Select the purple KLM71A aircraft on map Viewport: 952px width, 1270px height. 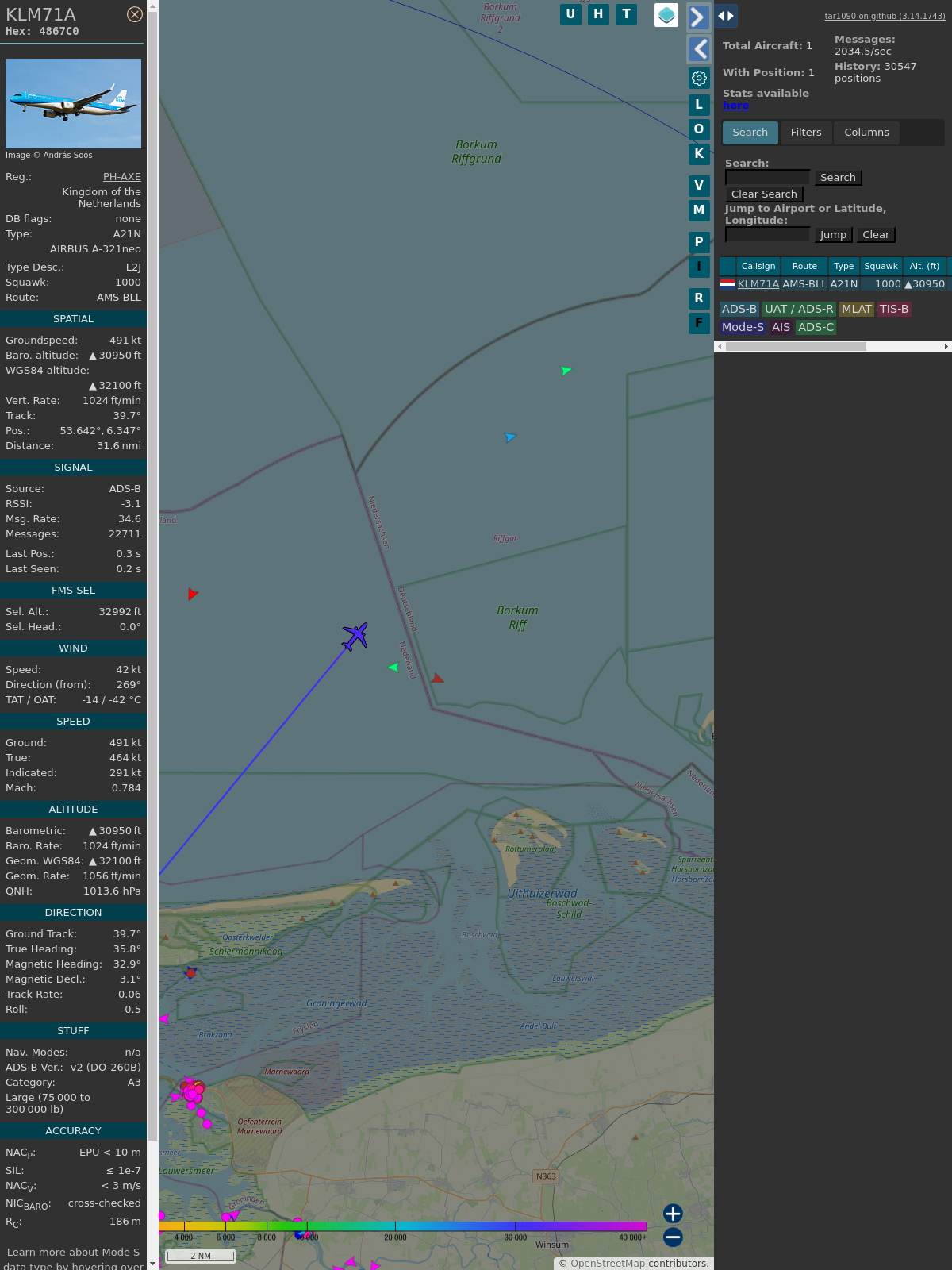tap(355, 636)
